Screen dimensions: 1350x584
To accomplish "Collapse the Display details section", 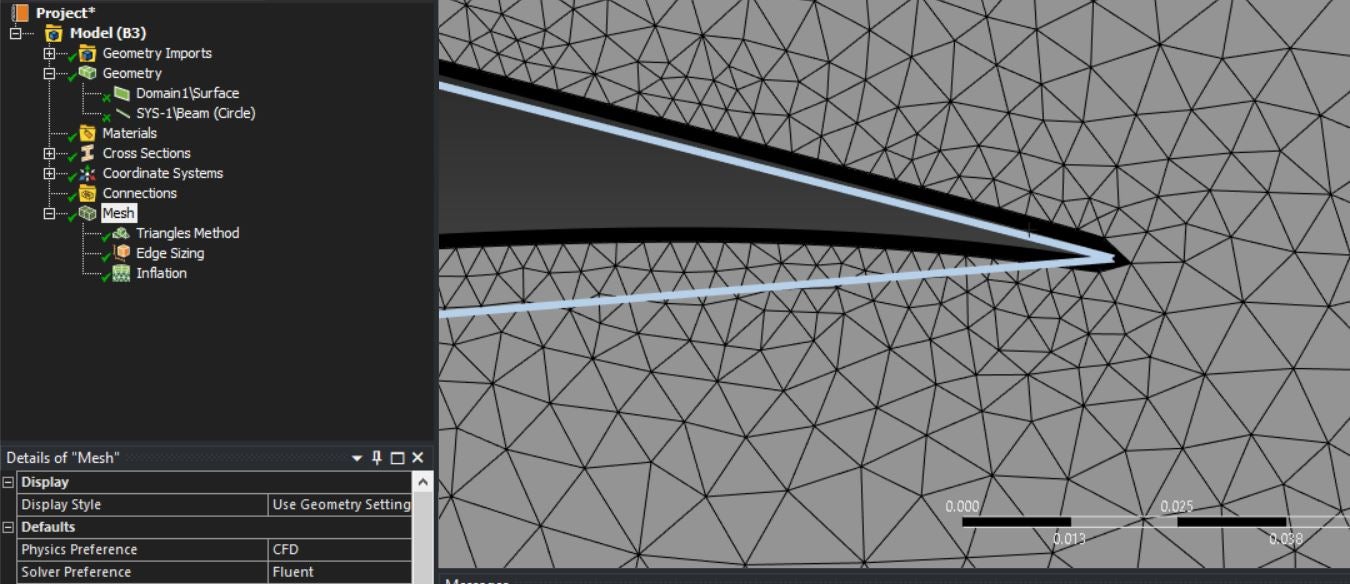I will [8, 482].
